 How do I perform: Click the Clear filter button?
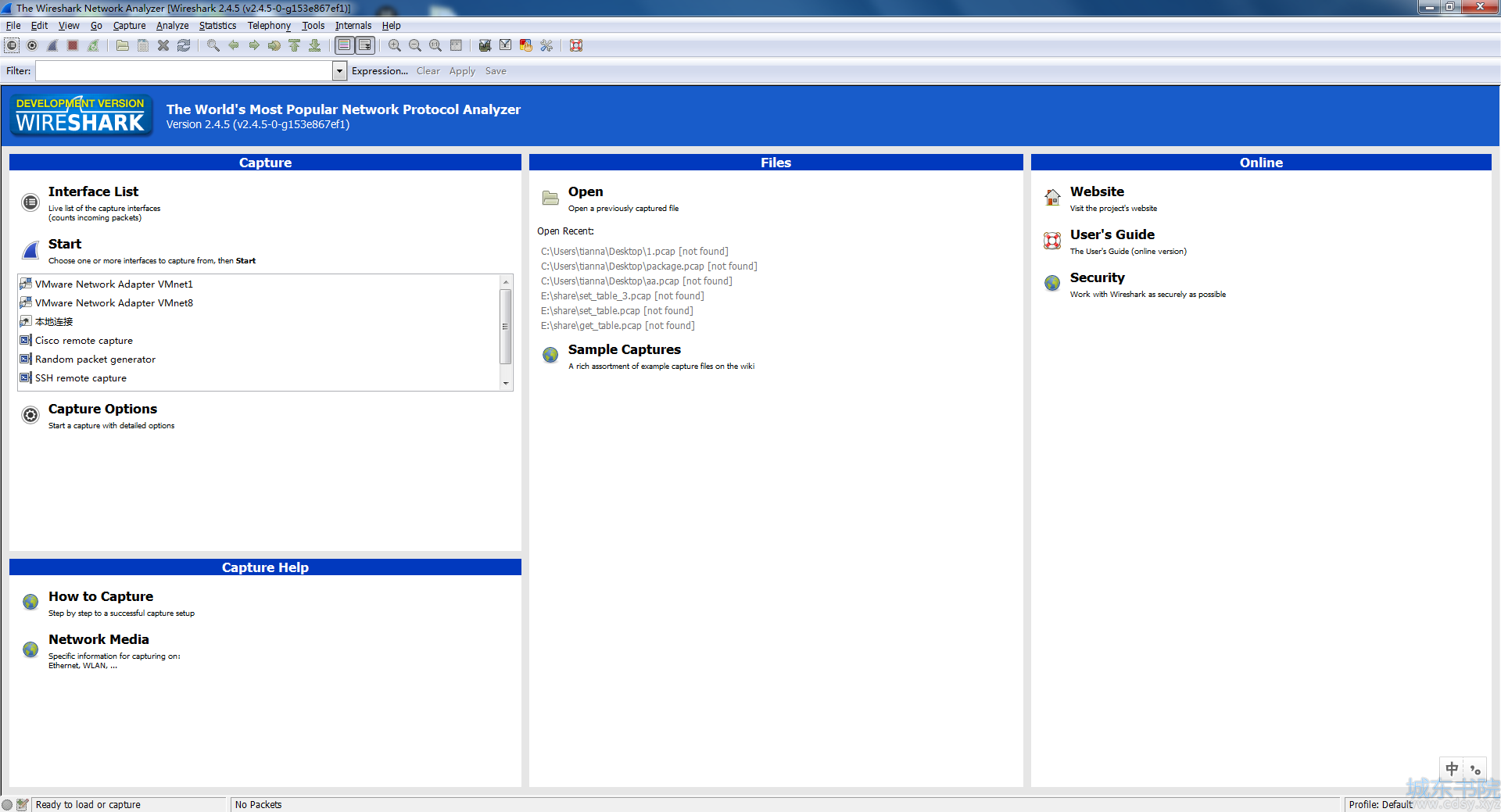tap(428, 71)
